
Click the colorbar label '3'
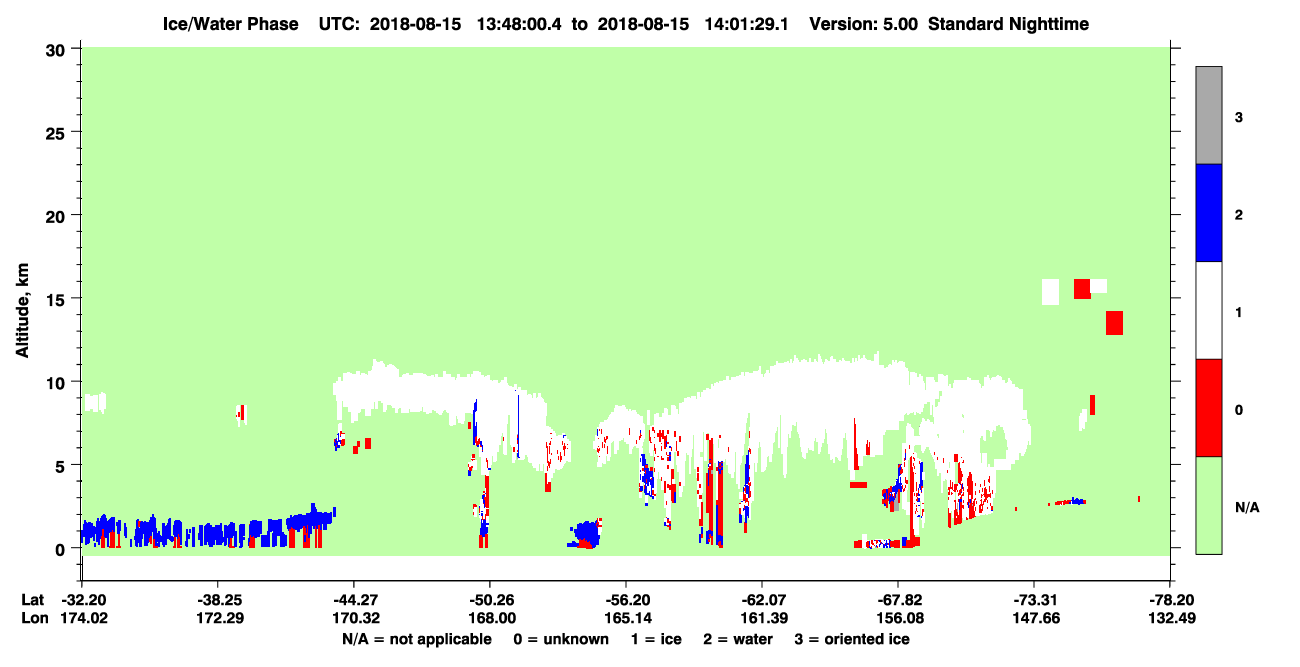(x=1239, y=118)
